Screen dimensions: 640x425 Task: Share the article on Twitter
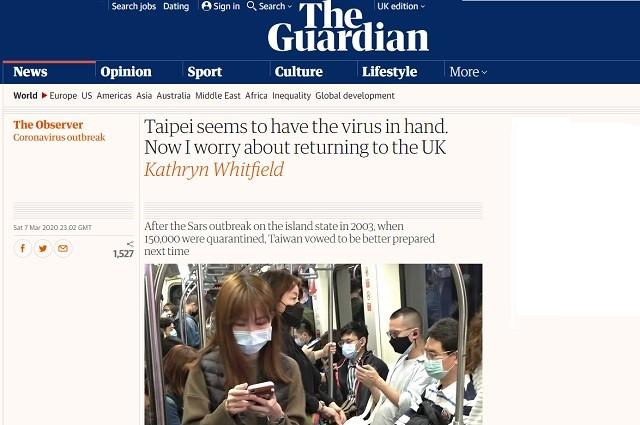[43, 248]
